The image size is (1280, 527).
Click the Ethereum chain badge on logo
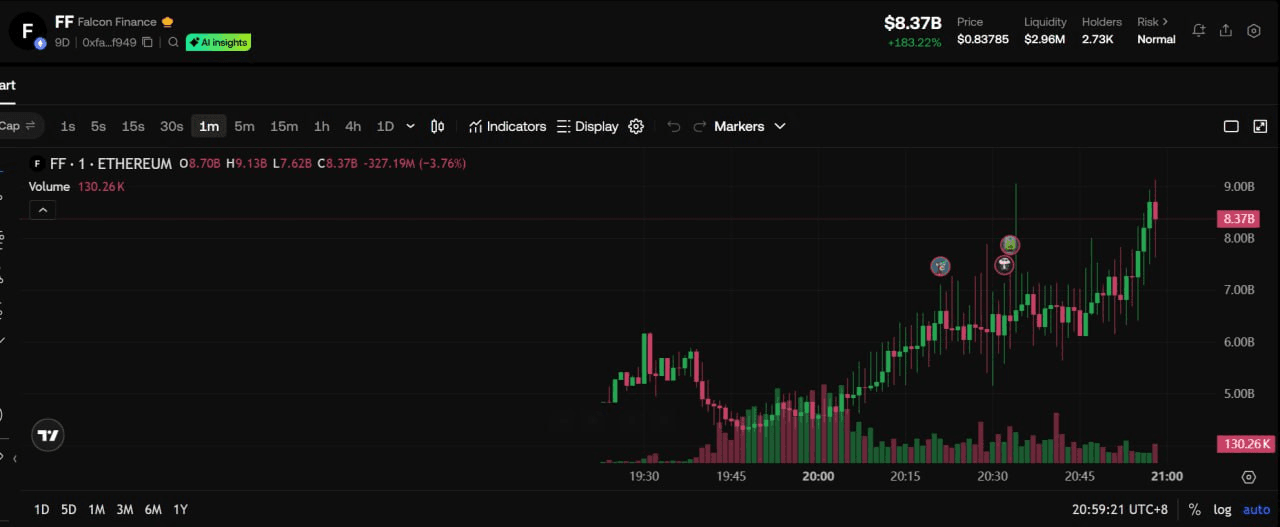(x=40, y=44)
